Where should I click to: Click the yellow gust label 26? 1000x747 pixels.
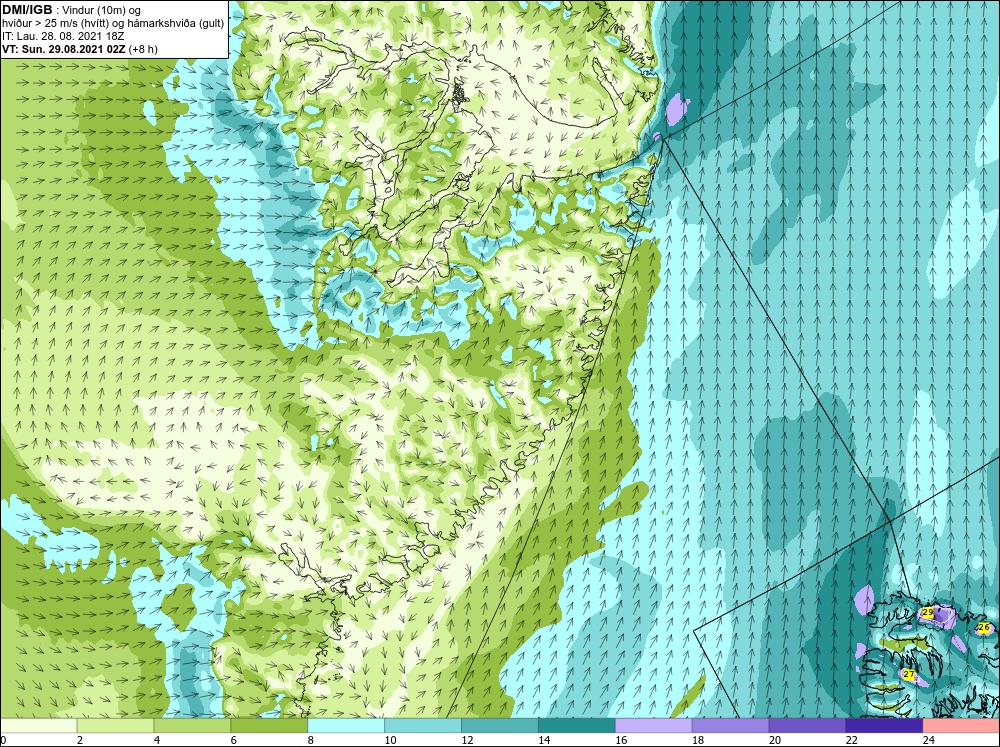(983, 628)
